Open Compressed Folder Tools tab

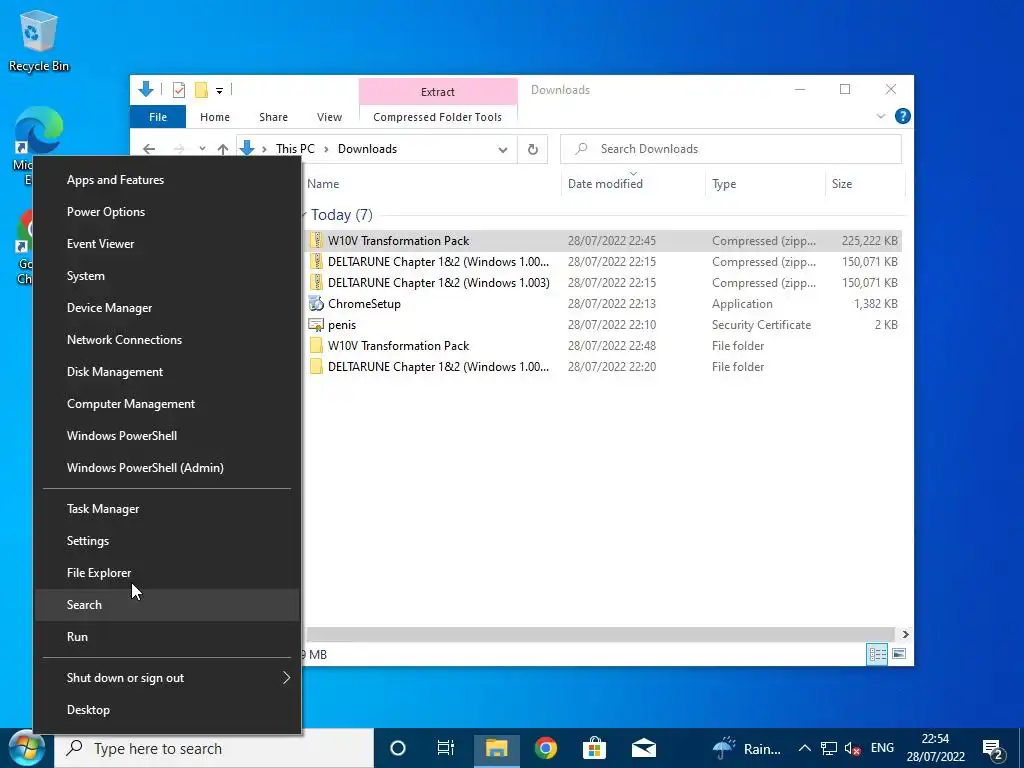coord(438,117)
